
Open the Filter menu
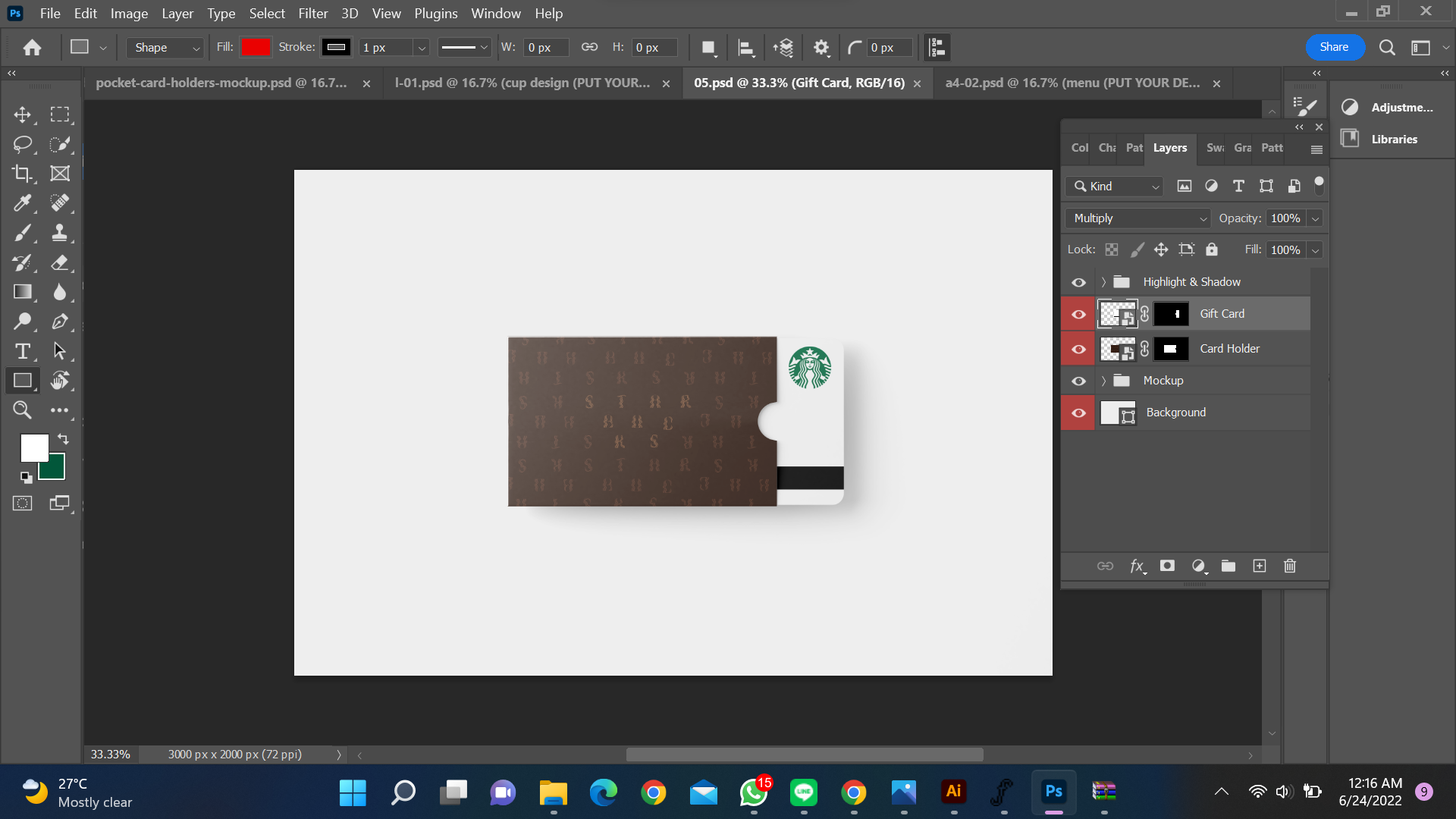(x=312, y=14)
